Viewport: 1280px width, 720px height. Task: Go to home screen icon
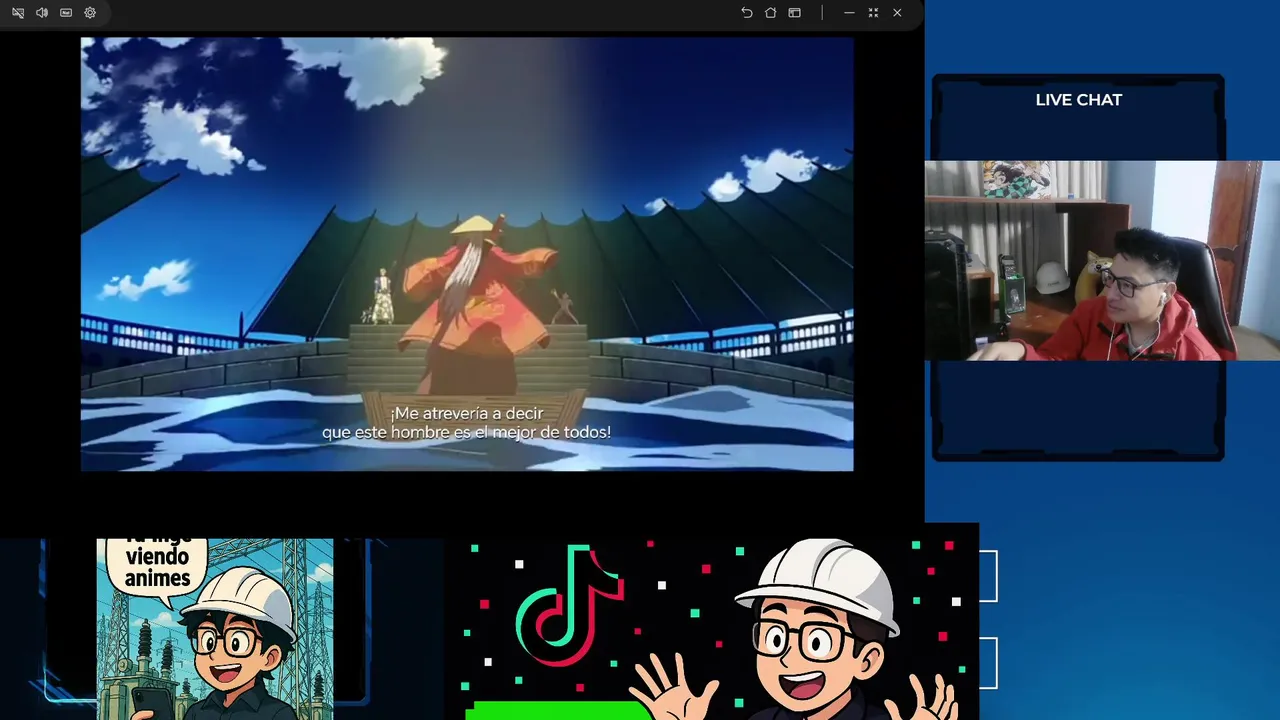pyautogui.click(x=771, y=13)
